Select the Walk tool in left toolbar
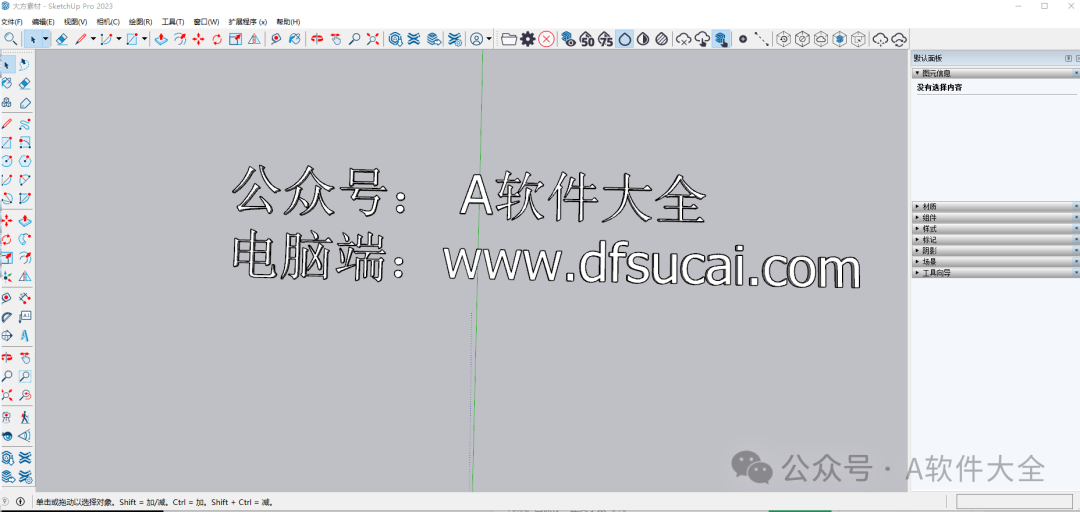This screenshot has width=1080, height=512. [25, 417]
